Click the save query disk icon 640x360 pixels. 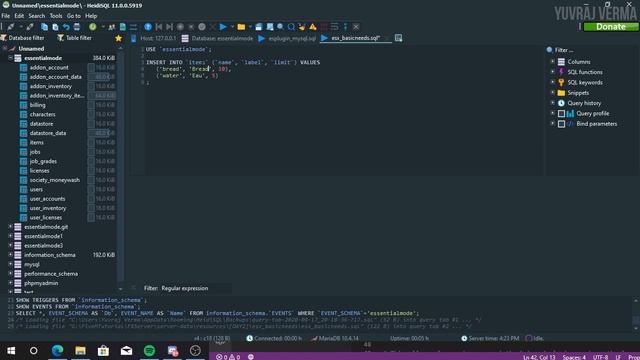(259, 27)
